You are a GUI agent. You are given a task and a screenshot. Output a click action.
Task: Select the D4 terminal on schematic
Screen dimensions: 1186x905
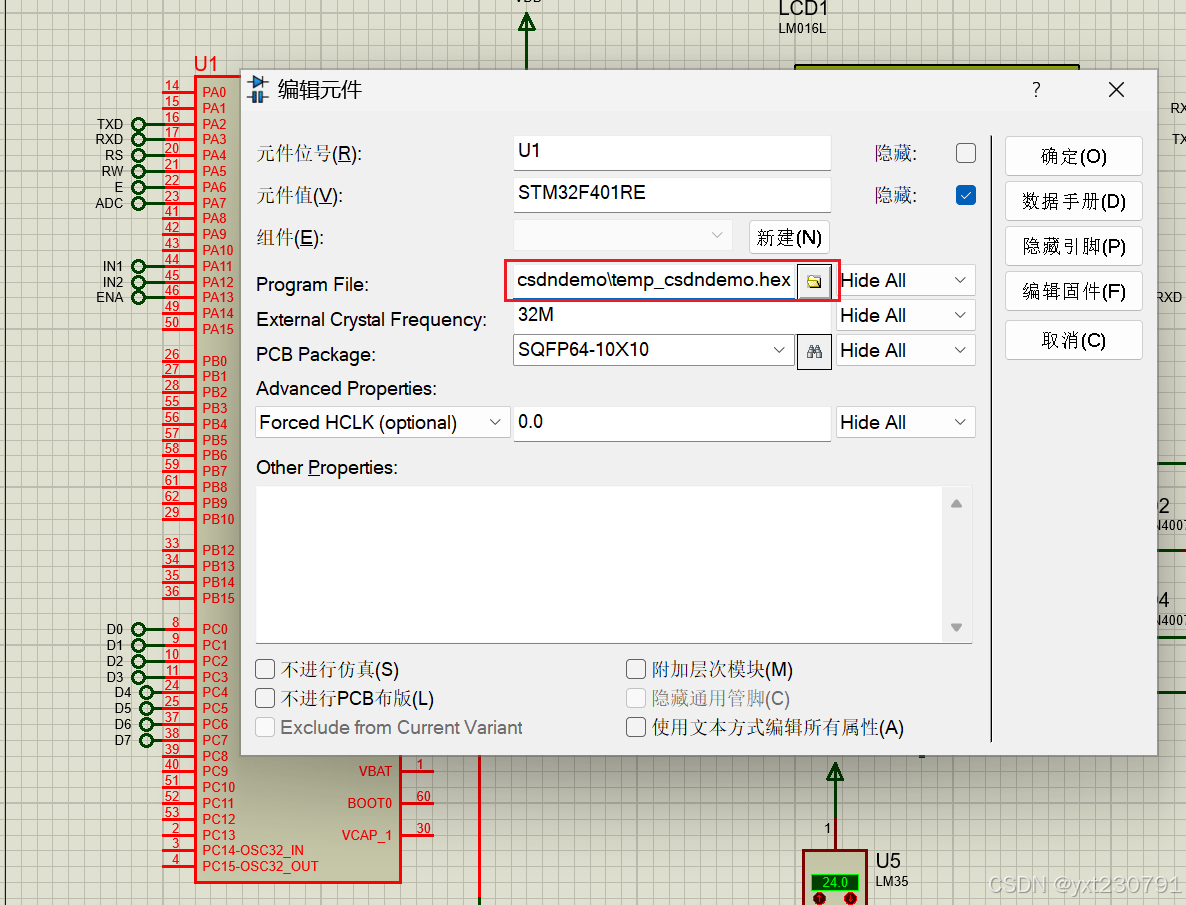tap(146, 692)
